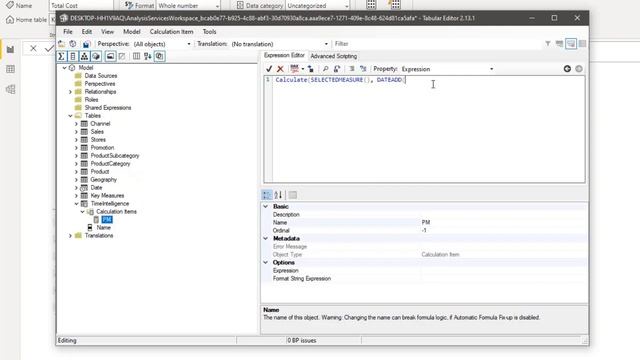Toggle hierarchies display icon
Image resolution: width=640 pixels, height=360 pixels.
tap(84, 56)
